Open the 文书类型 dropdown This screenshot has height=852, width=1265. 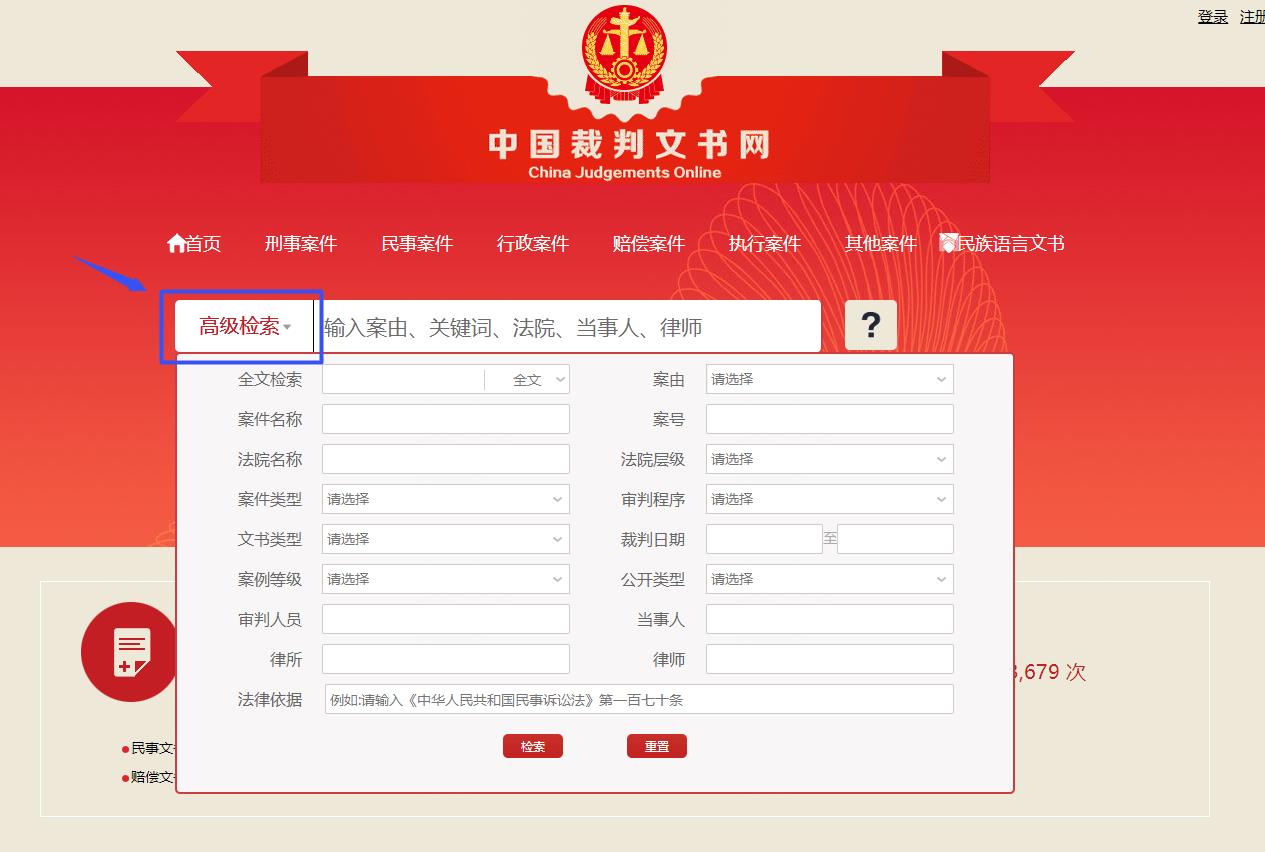pos(444,539)
